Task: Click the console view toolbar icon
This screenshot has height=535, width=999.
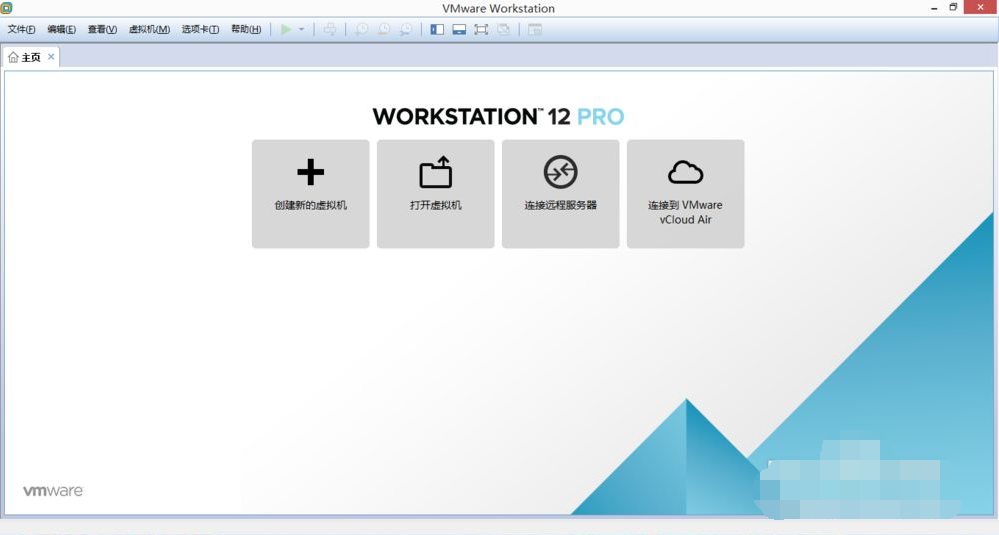Action: pyautogui.click(x=535, y=29)
